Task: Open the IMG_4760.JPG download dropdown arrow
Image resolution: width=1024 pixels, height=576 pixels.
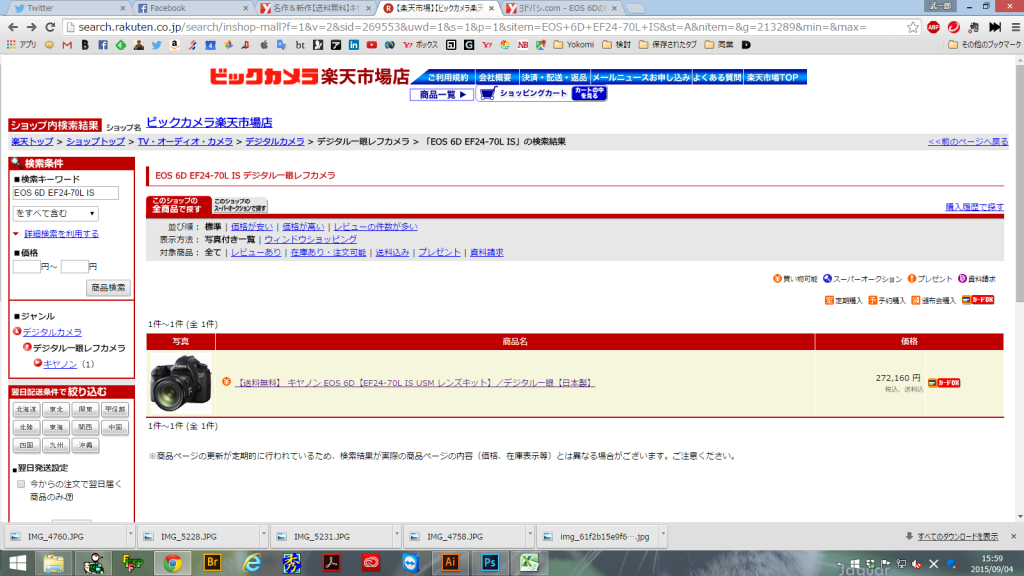Action: 131,536
